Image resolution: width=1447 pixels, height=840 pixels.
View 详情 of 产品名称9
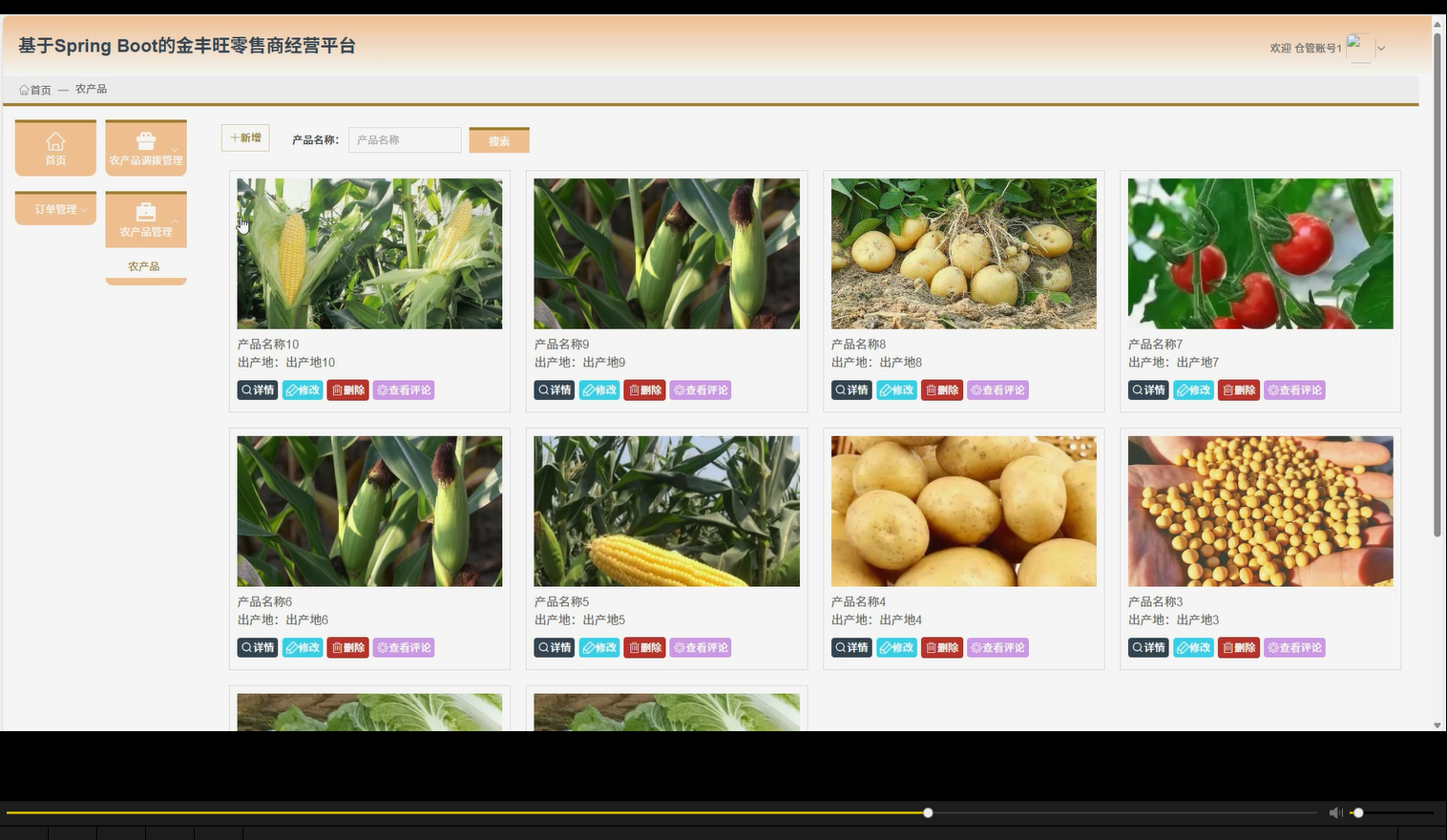555,390
